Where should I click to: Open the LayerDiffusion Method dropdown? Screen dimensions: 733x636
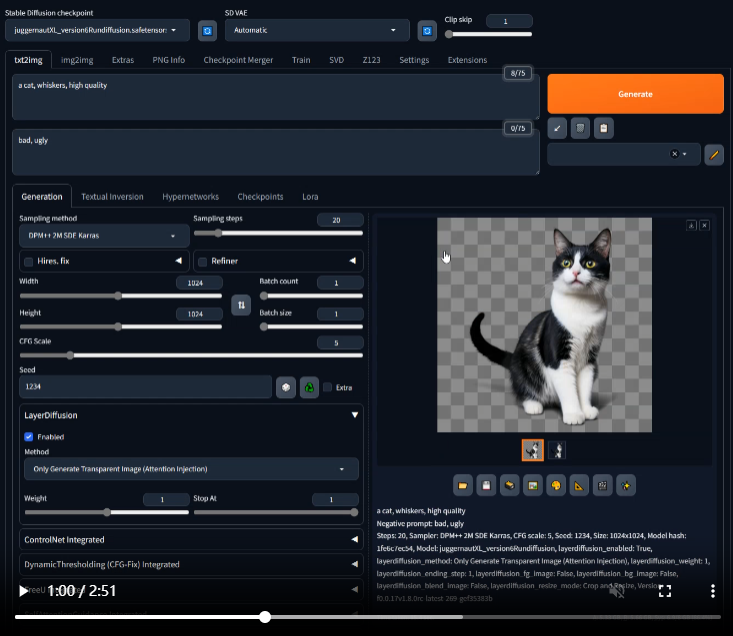(191, 469)
